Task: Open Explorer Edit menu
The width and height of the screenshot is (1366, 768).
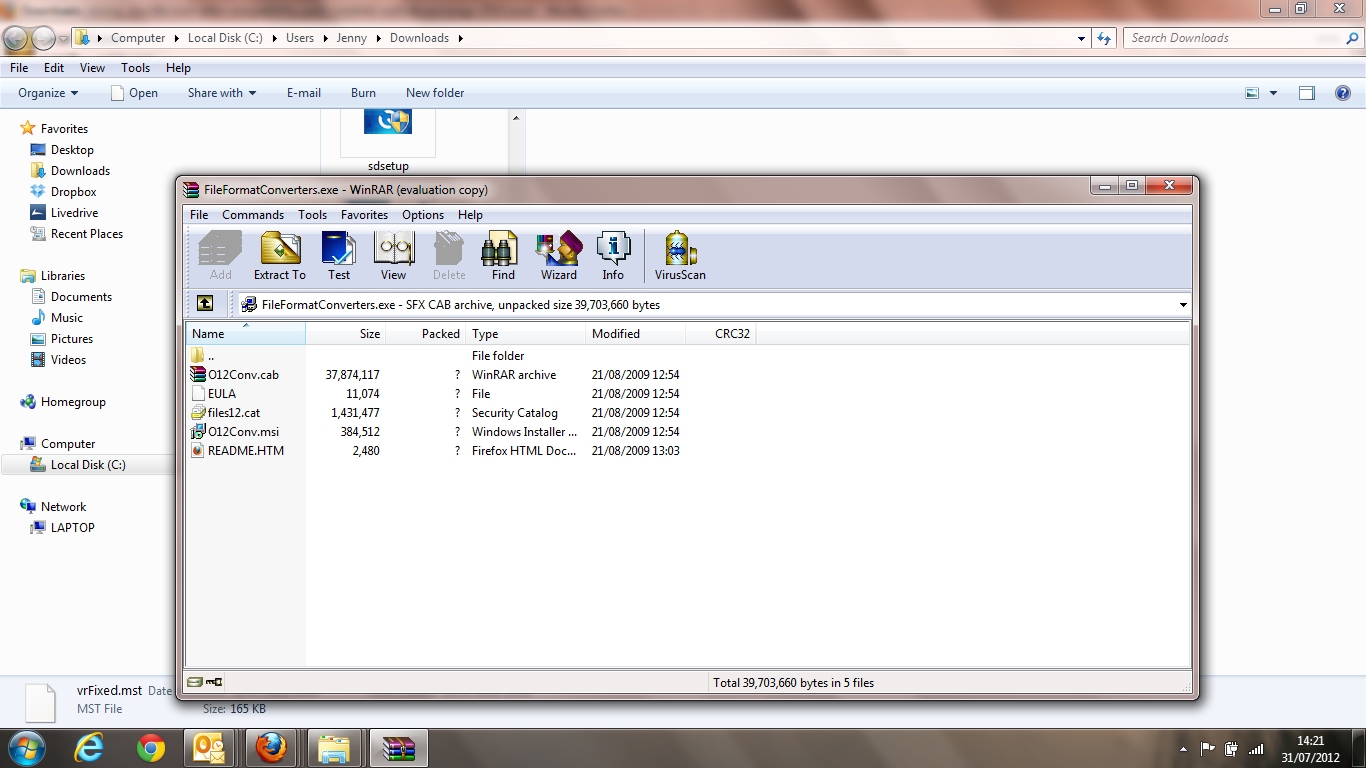Action: pos(54,68)
